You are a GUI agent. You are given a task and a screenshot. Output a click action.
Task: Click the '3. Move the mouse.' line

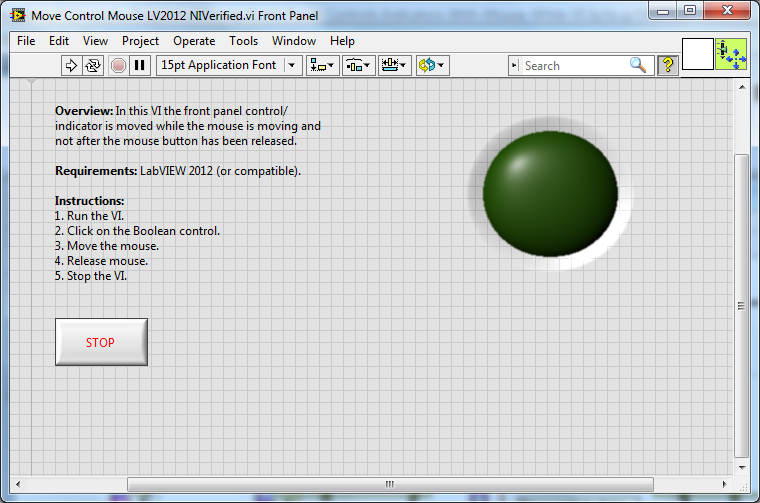pos(107,246)
